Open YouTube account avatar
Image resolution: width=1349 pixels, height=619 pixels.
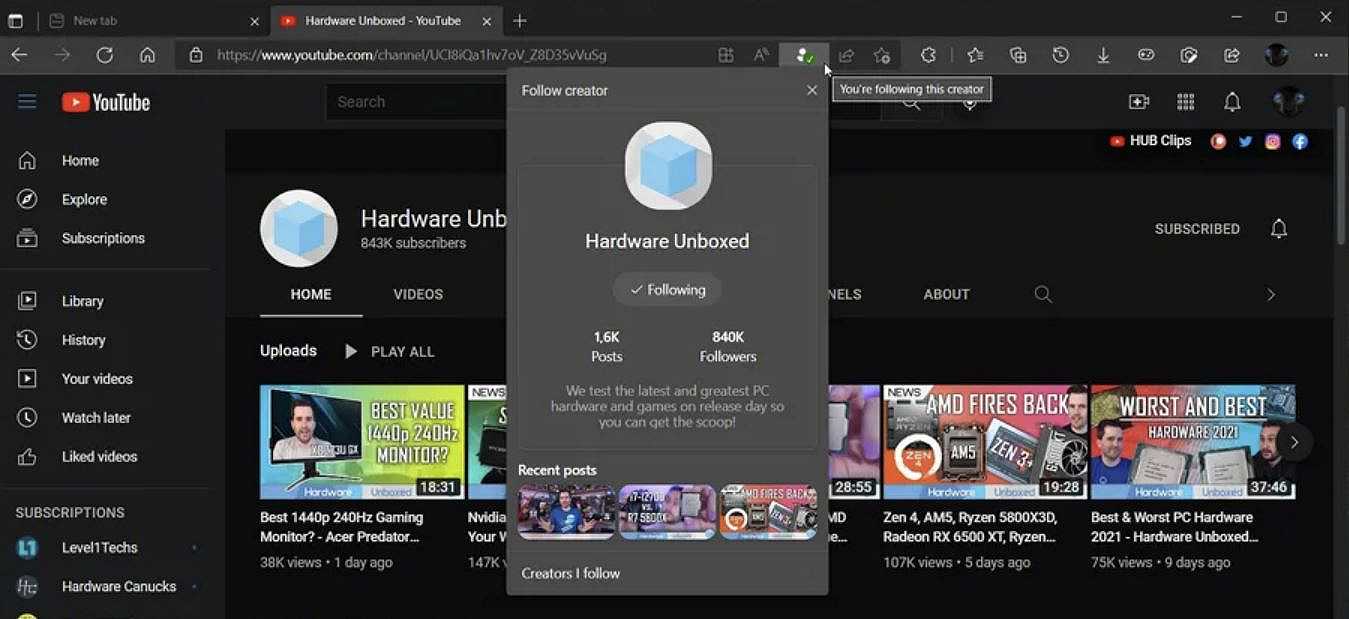pyautogui.click(x=1288, y=102)
